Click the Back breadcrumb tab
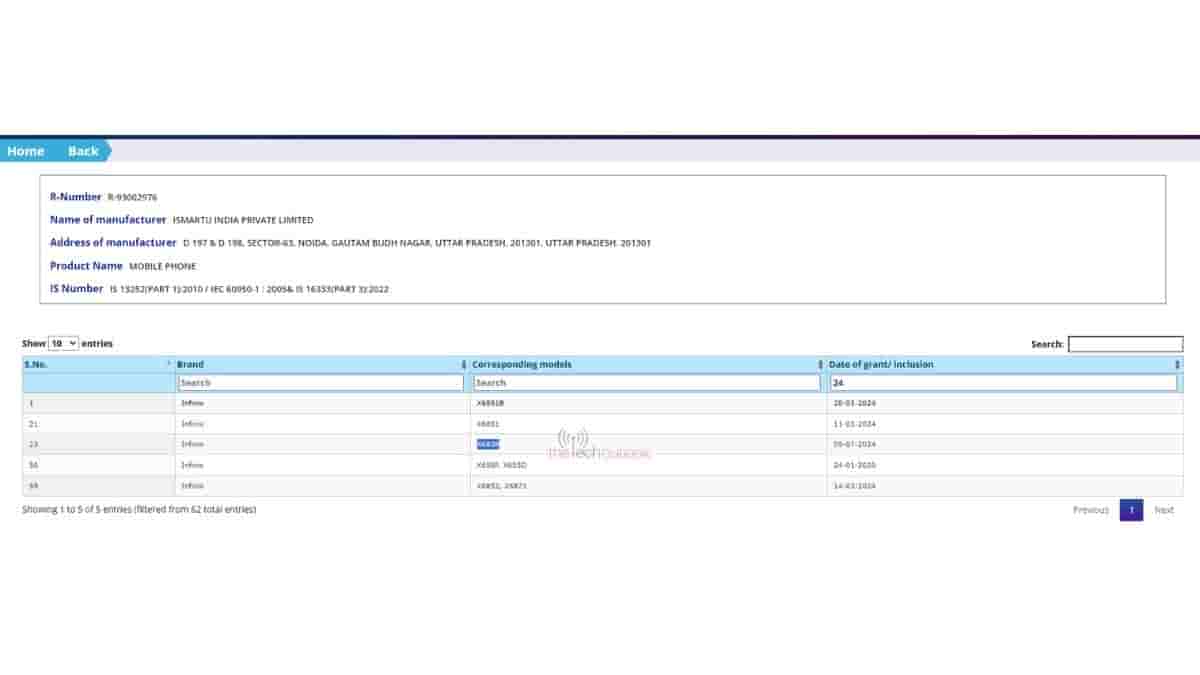This screenshot has width=1200, height=675. (x=83, y=151)
